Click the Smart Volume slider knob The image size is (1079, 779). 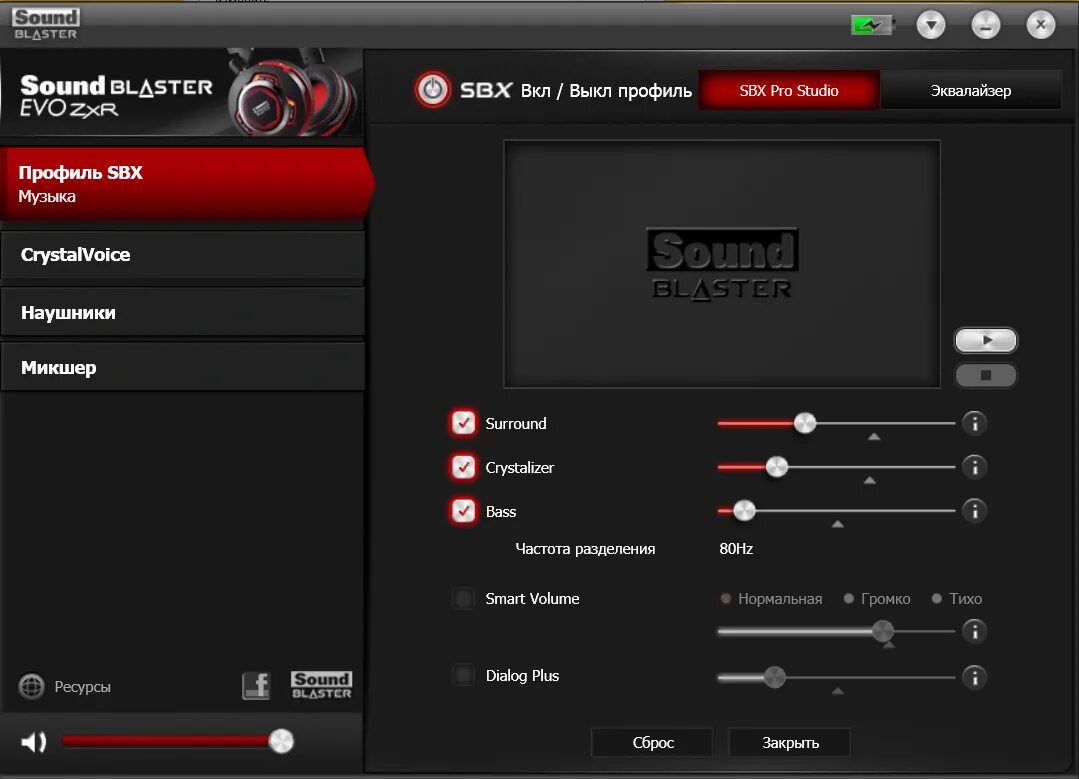click(883, 630)
